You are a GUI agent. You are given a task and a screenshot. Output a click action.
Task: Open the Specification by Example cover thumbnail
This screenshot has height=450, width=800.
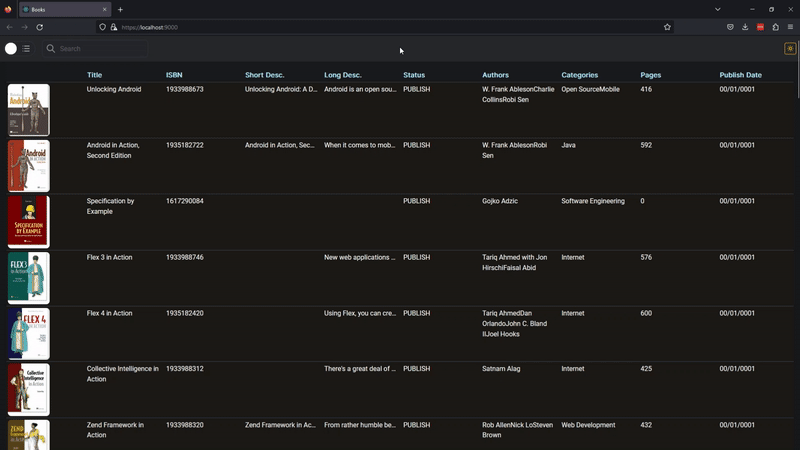point(29,222)
